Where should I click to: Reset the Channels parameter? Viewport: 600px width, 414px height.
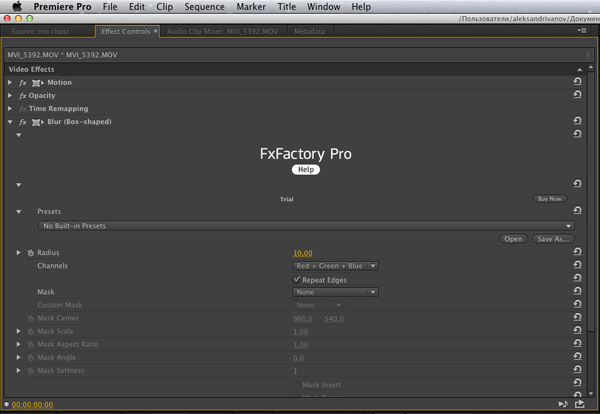pos(577,265)
